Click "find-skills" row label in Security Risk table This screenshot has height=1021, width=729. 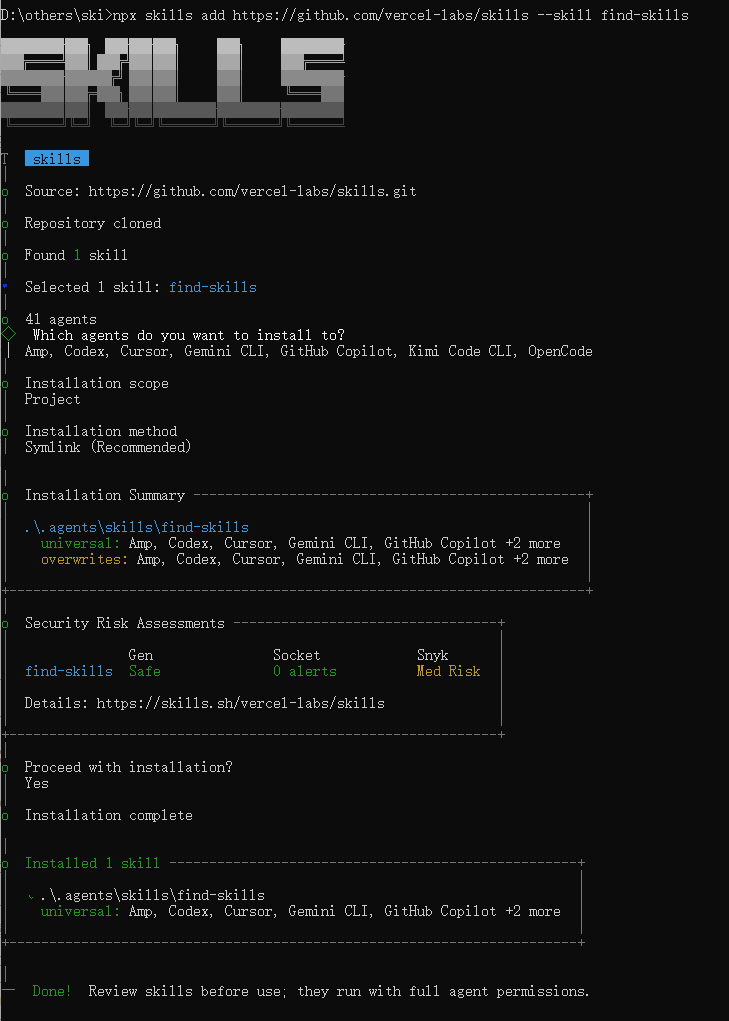click(x=68, y=671)
